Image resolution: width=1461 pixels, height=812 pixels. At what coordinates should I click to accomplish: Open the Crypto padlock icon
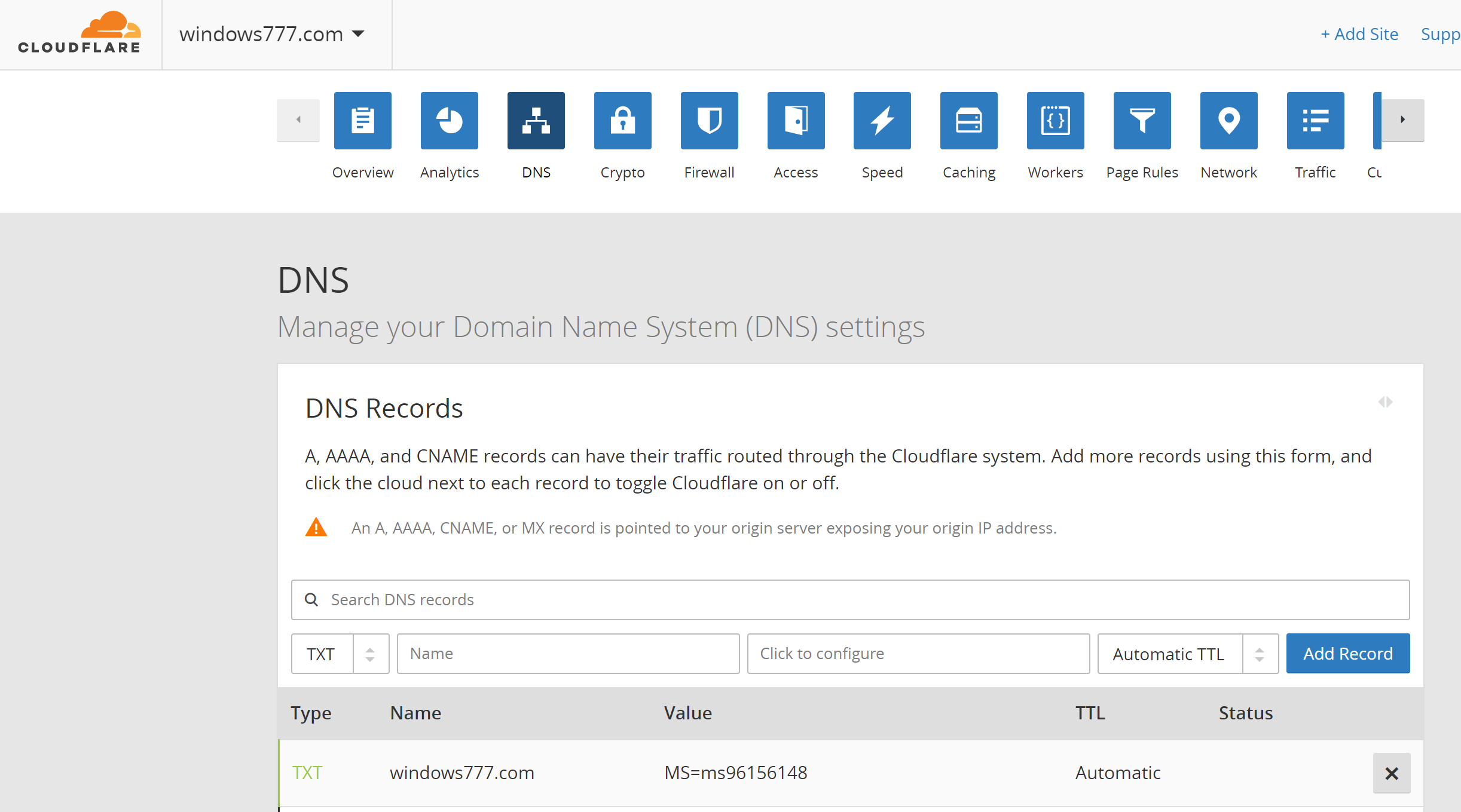tap(622, 121)
